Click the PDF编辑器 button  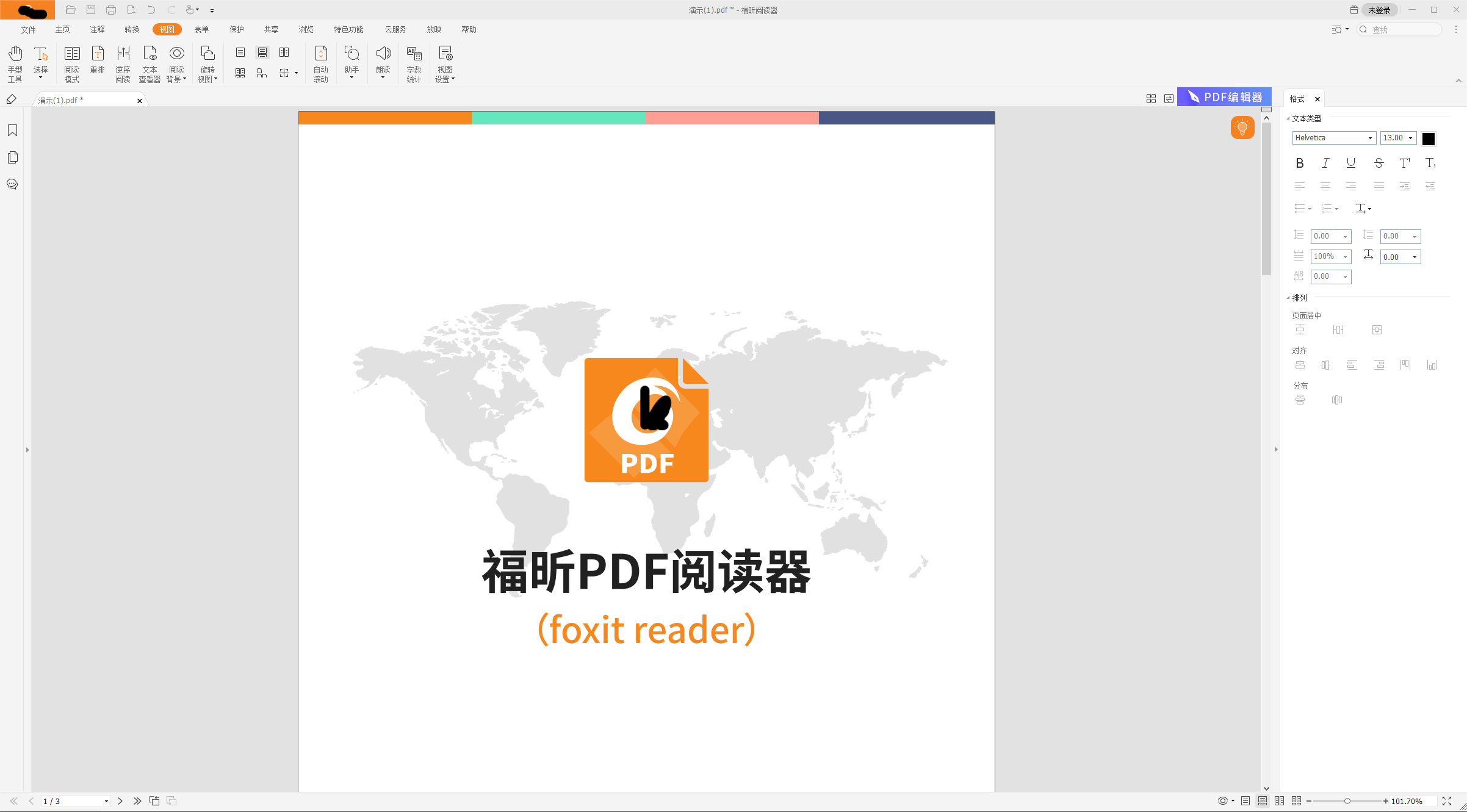pos(1224,96)
